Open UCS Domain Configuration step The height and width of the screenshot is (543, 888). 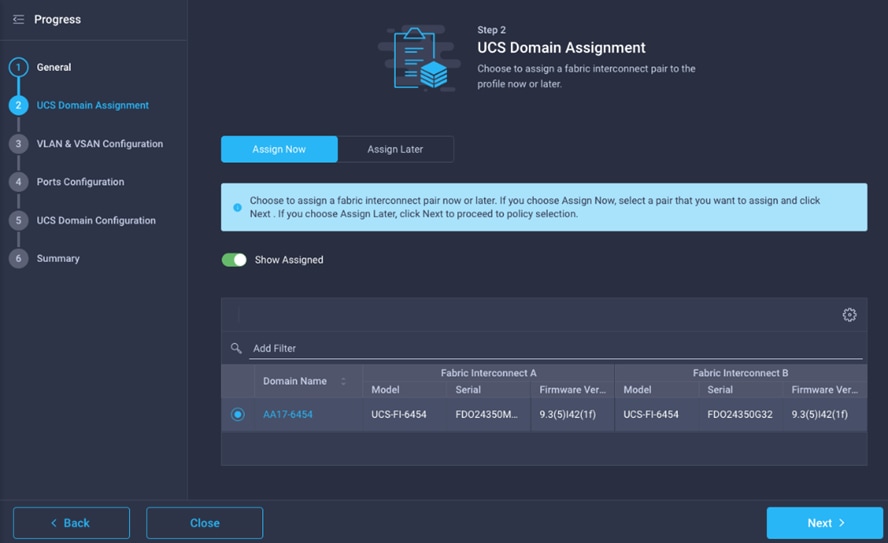[x=96, y=220]
